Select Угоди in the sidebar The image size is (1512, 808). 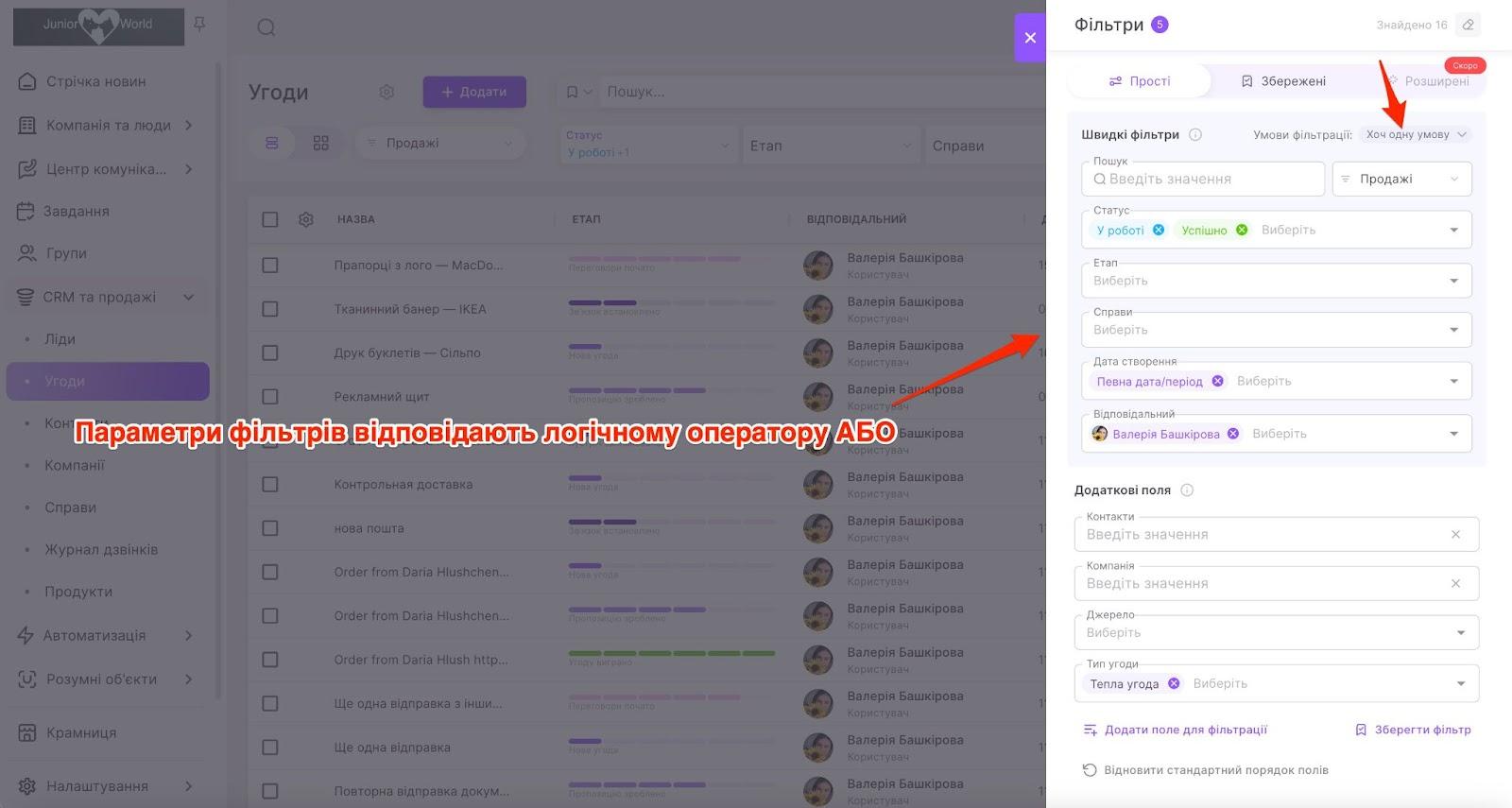point(108,381)
